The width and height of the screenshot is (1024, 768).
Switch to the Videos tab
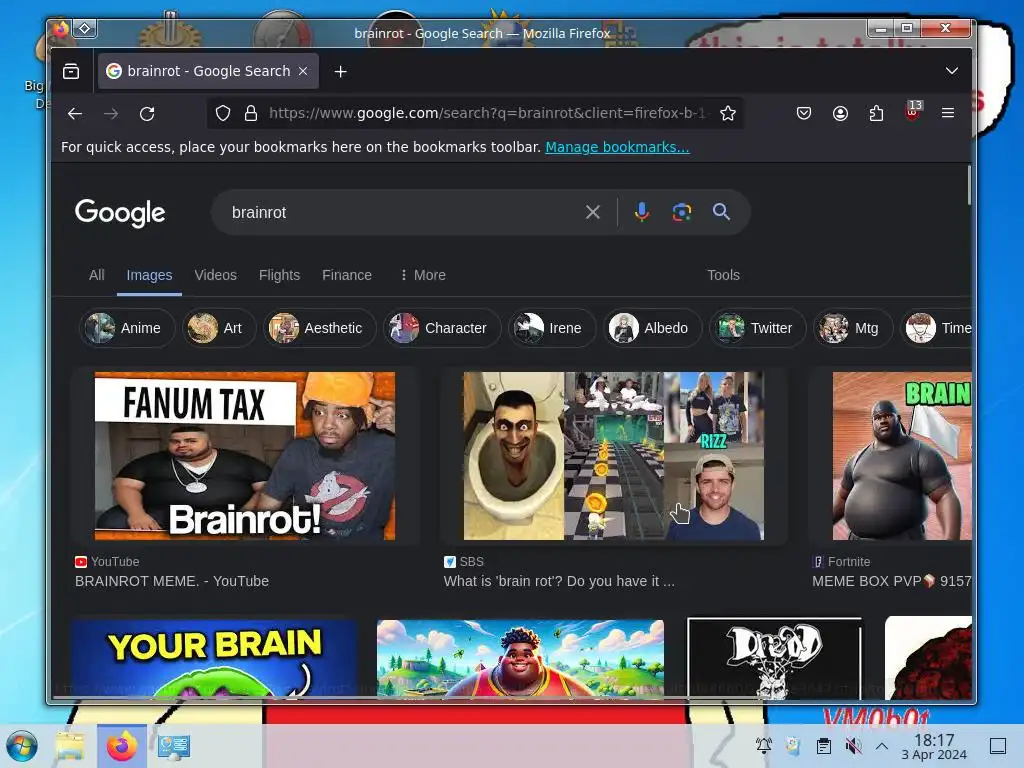pyautogui.click(x=216, y=275)
